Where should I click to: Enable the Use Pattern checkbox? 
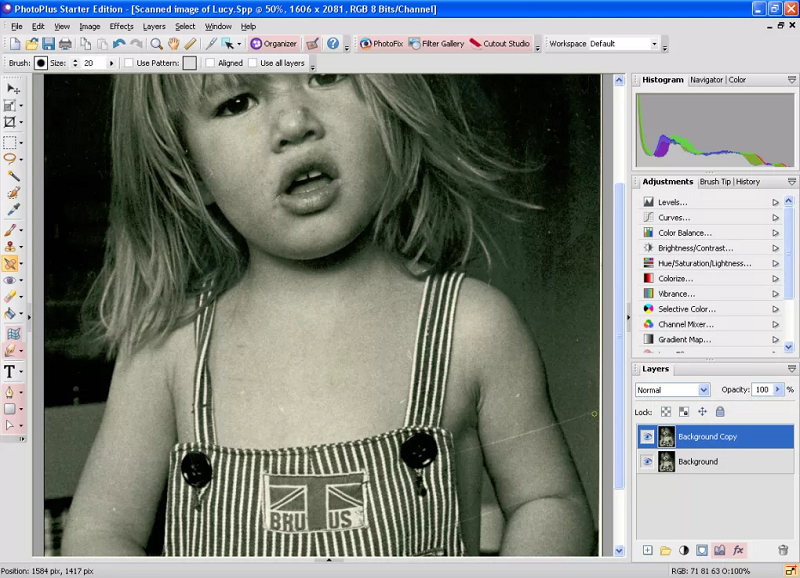[129, 63]
